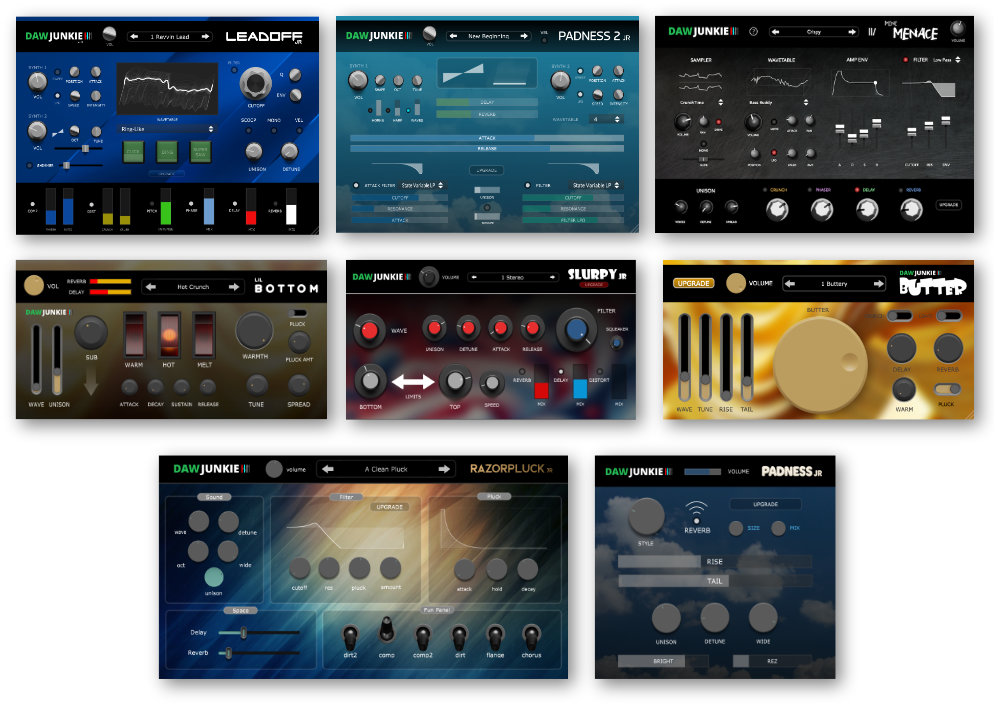Turn the Crunch knob in Mini Menace

coord(777,209)
